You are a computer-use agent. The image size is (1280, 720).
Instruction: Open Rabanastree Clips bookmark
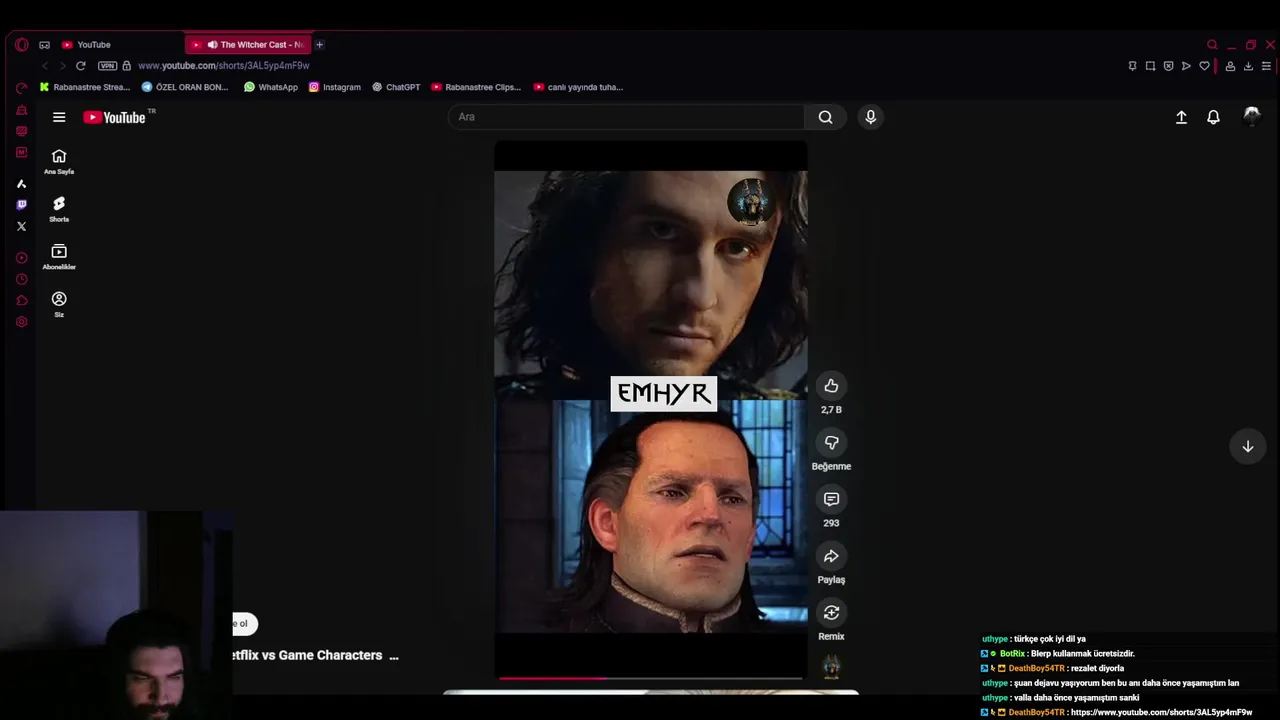476,87
